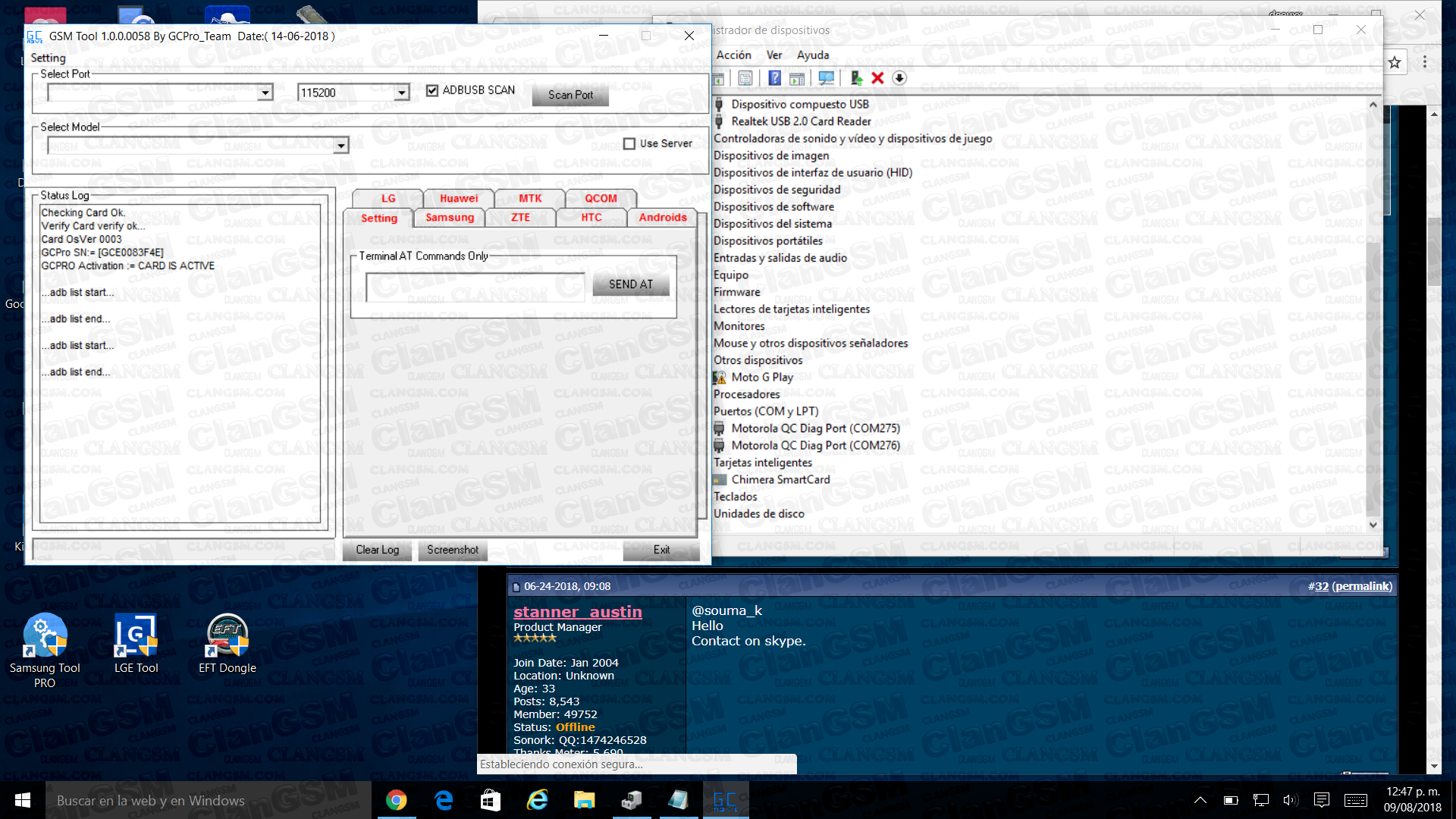Select Moto G Play device in tree

coord(762,377)
